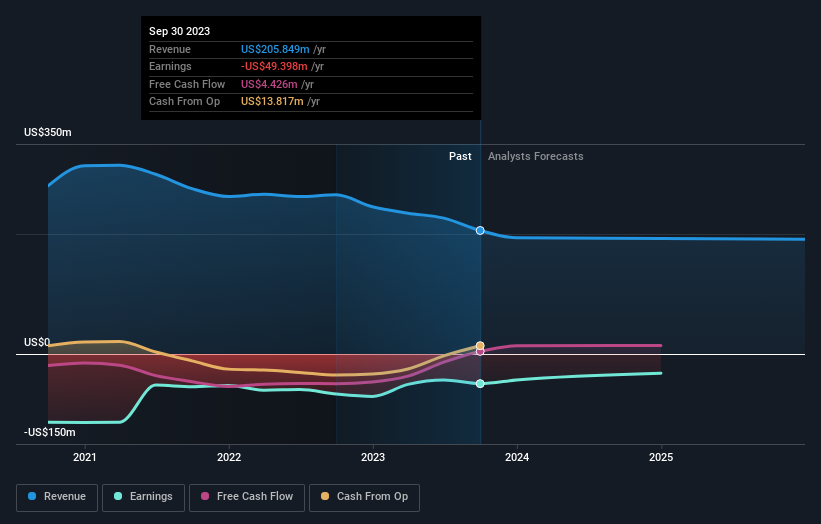The width and height of the screenshot is (821, 524).
Task: Click the 2021 x-axis label
Action: click(85, 458)
